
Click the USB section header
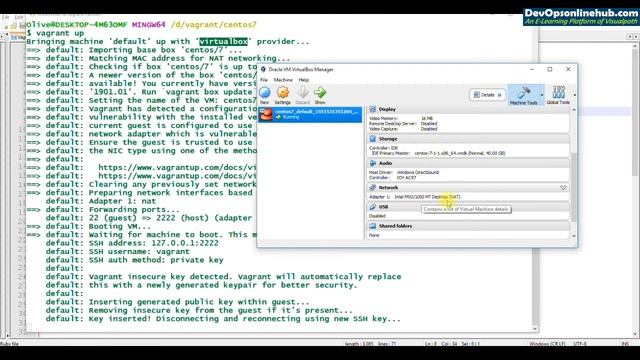click(x=468, y=207)
